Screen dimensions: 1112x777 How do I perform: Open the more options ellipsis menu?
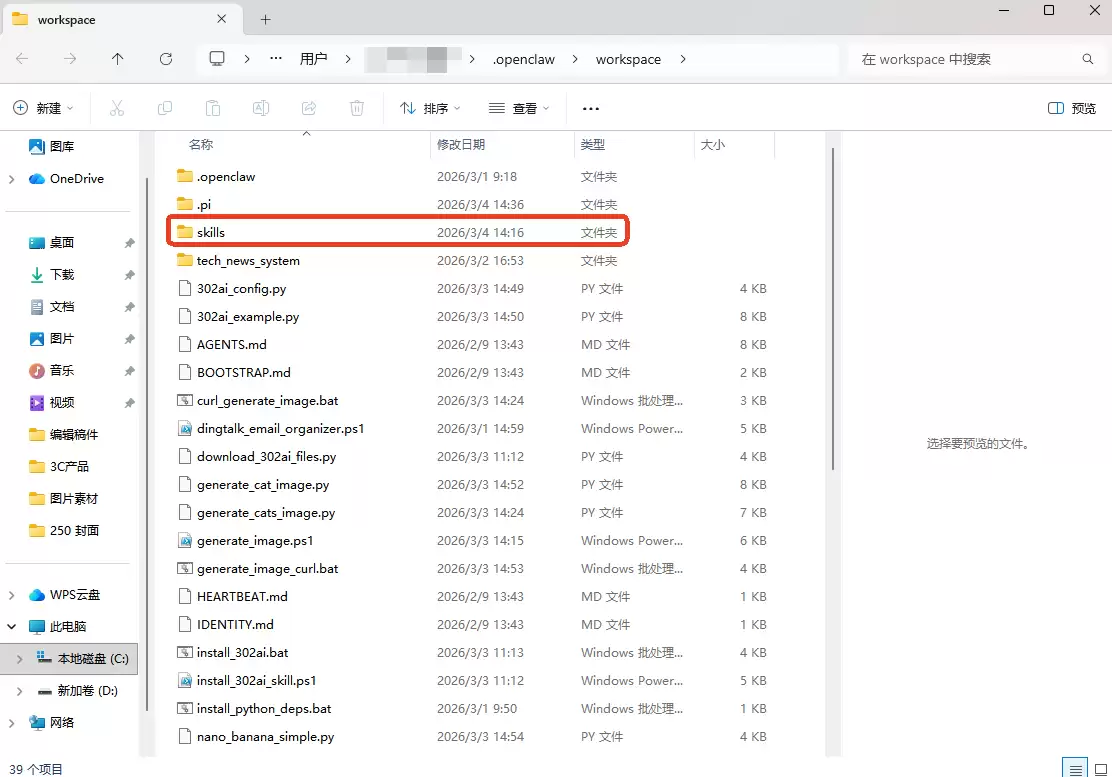click(x=590, y=108)
